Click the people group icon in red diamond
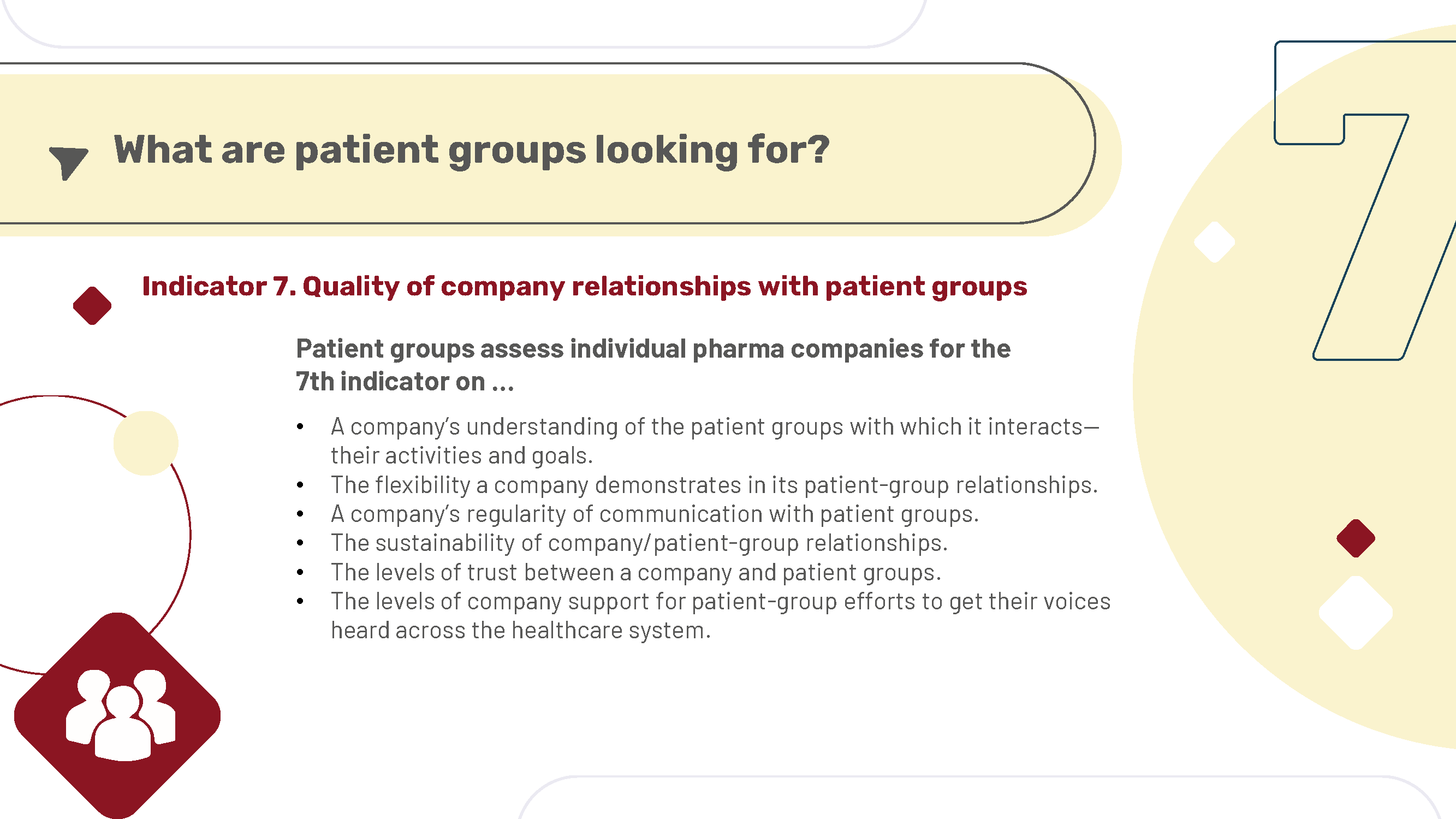The image size is (1456, 819). coord(121,714)
